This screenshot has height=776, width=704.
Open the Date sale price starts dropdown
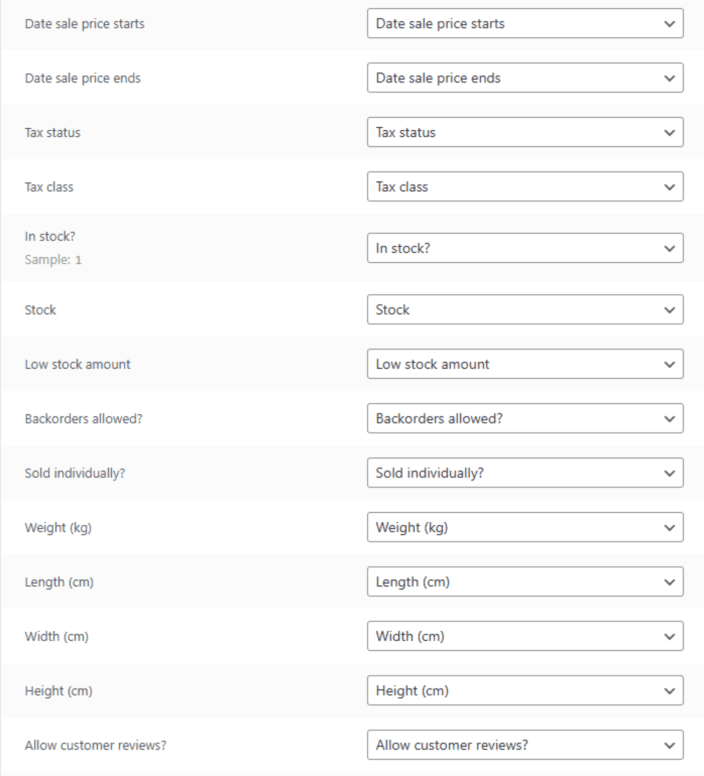pos(524,24)
